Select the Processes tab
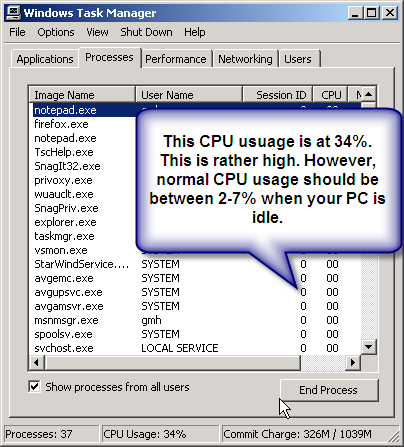Viewport: 404px width, 447px height. (109, 57)
